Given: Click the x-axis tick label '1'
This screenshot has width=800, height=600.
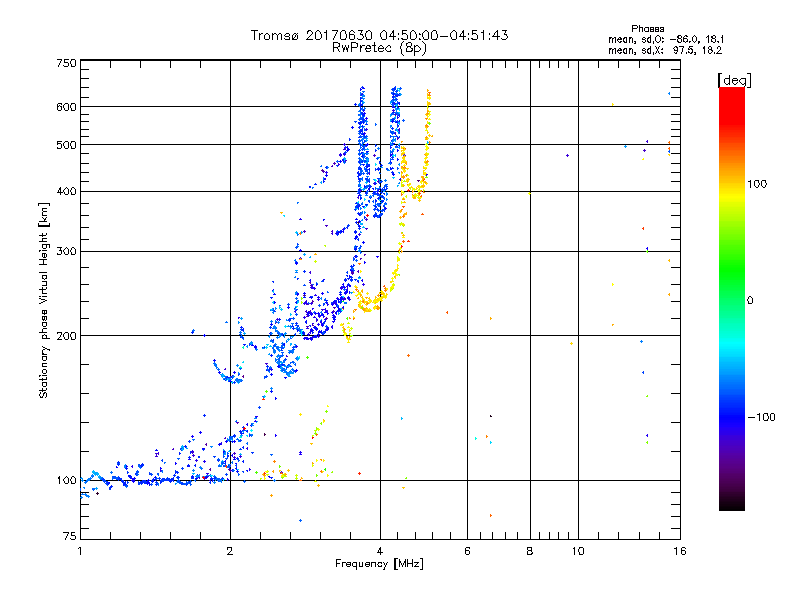Looking at the screenshot, I should pyautogui.click(x=80, y=551).
